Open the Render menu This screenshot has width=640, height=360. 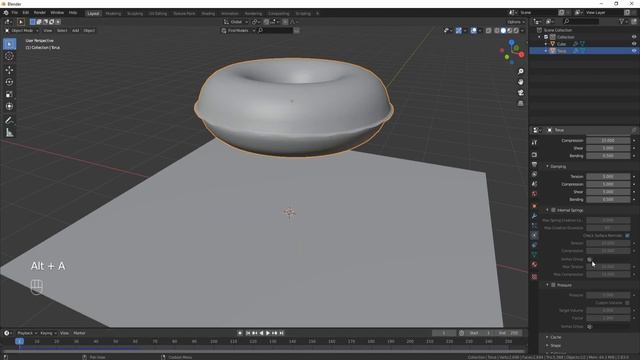click(40, 13)
